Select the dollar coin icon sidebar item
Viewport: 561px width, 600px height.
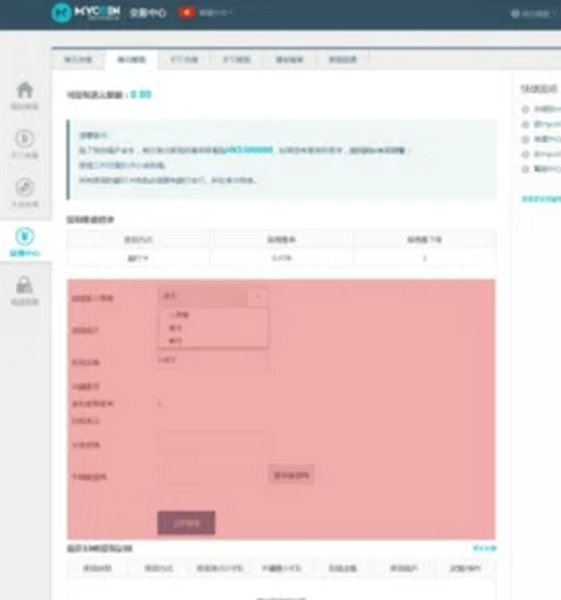click(25, 139)
